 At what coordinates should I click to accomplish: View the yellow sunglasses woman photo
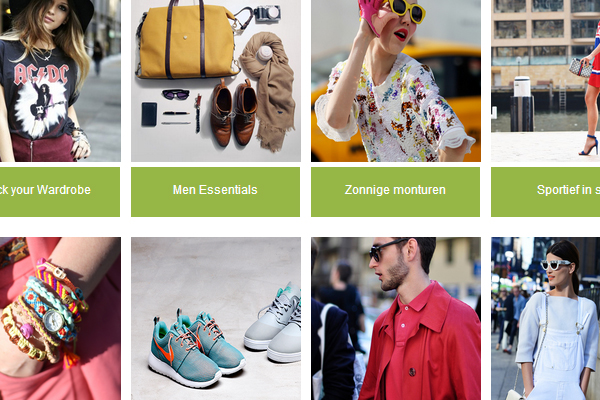tap(396, 81)
